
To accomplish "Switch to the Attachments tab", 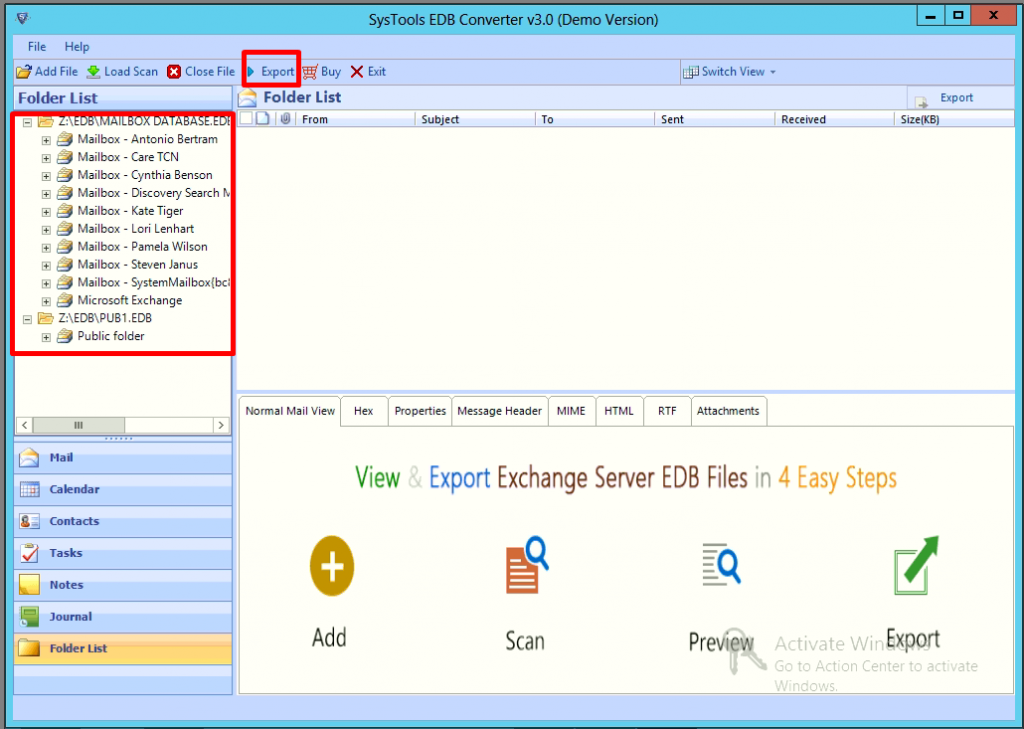I will (x=728, y=412).
